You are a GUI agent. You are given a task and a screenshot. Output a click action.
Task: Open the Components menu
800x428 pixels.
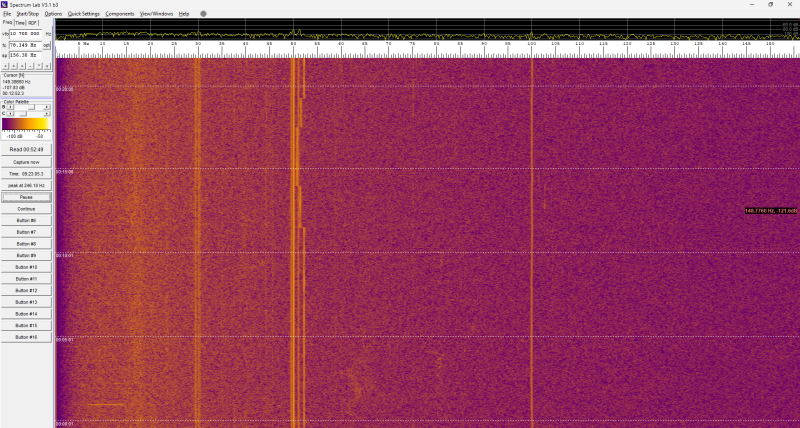click(x=120, y=14)
